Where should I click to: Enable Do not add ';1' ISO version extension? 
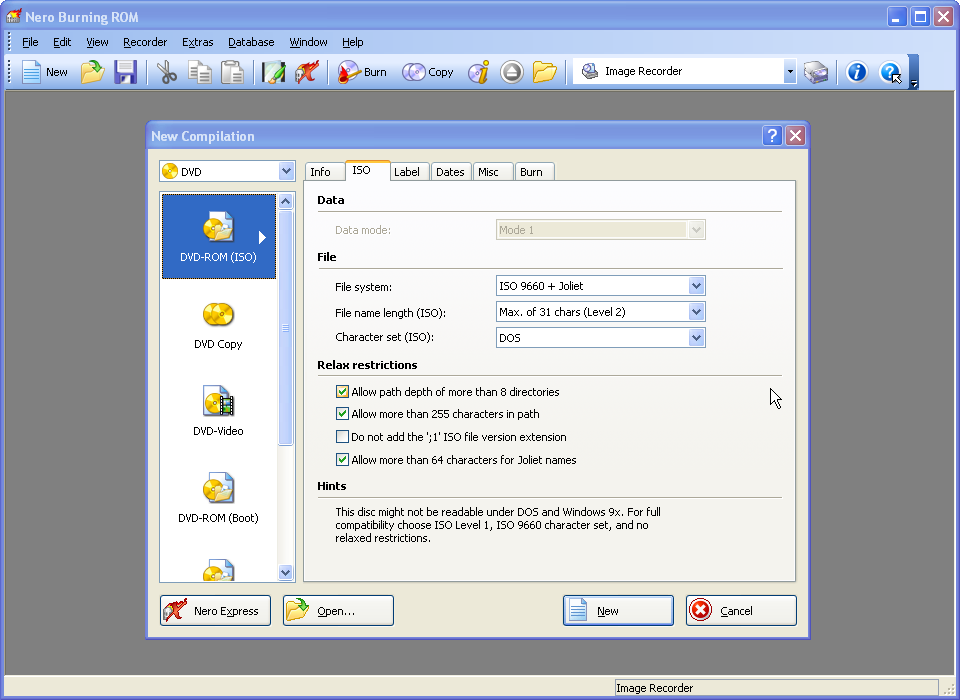pyautogui.click(x=343, y=437)
